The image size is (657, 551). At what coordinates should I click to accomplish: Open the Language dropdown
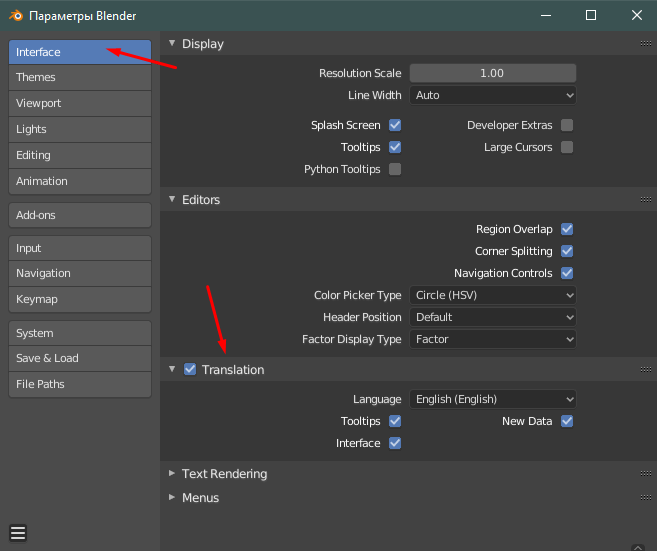[493, 399]
